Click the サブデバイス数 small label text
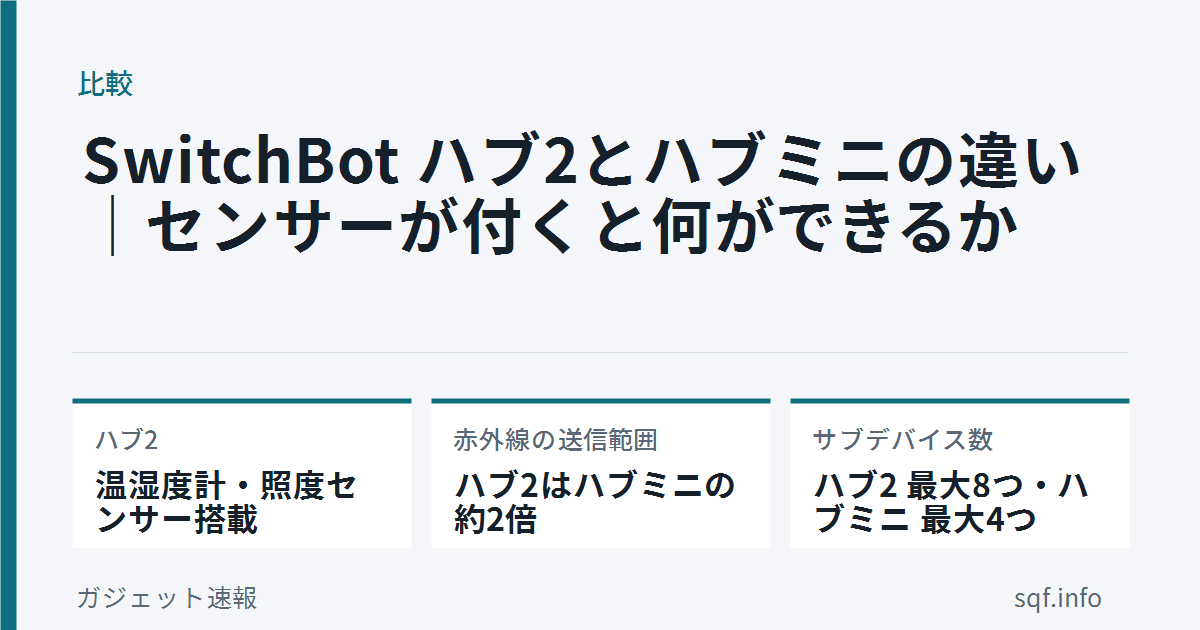Viewport: 1200px width, 630px height. (903, 439)
